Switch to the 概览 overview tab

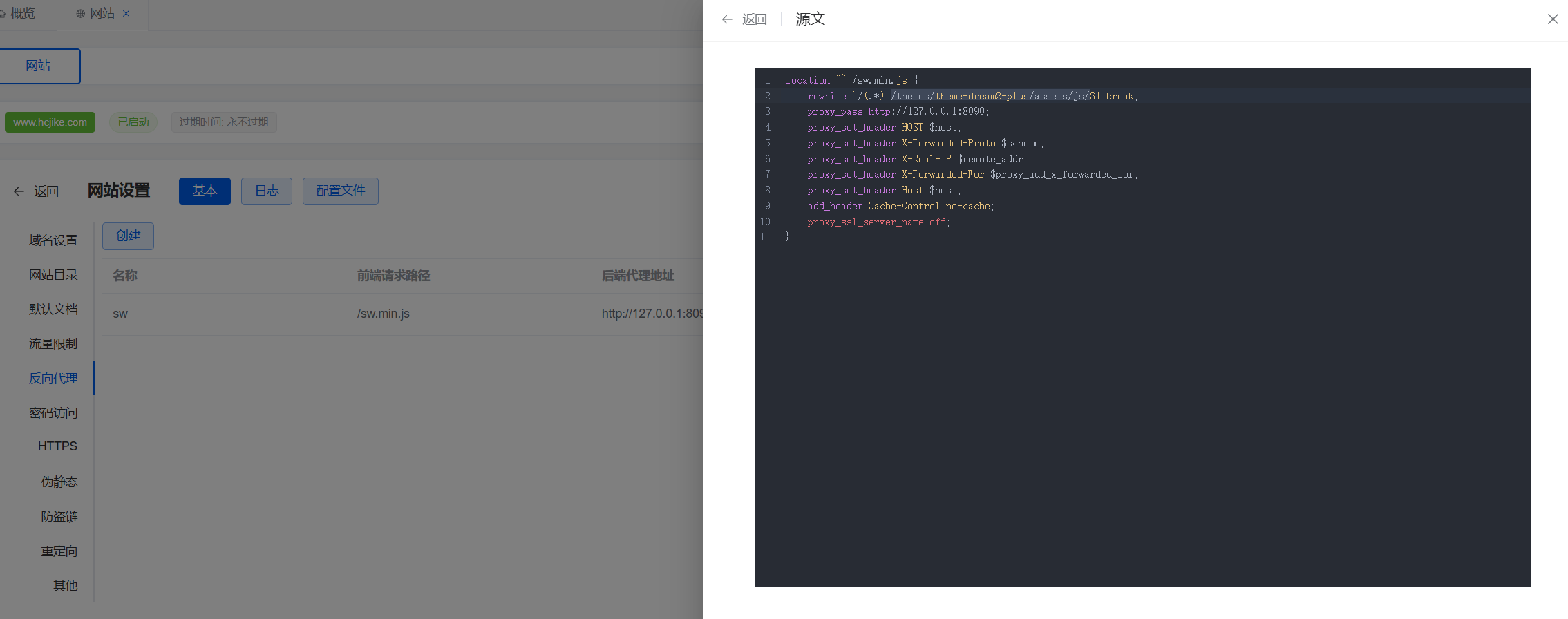pos(21,13)
